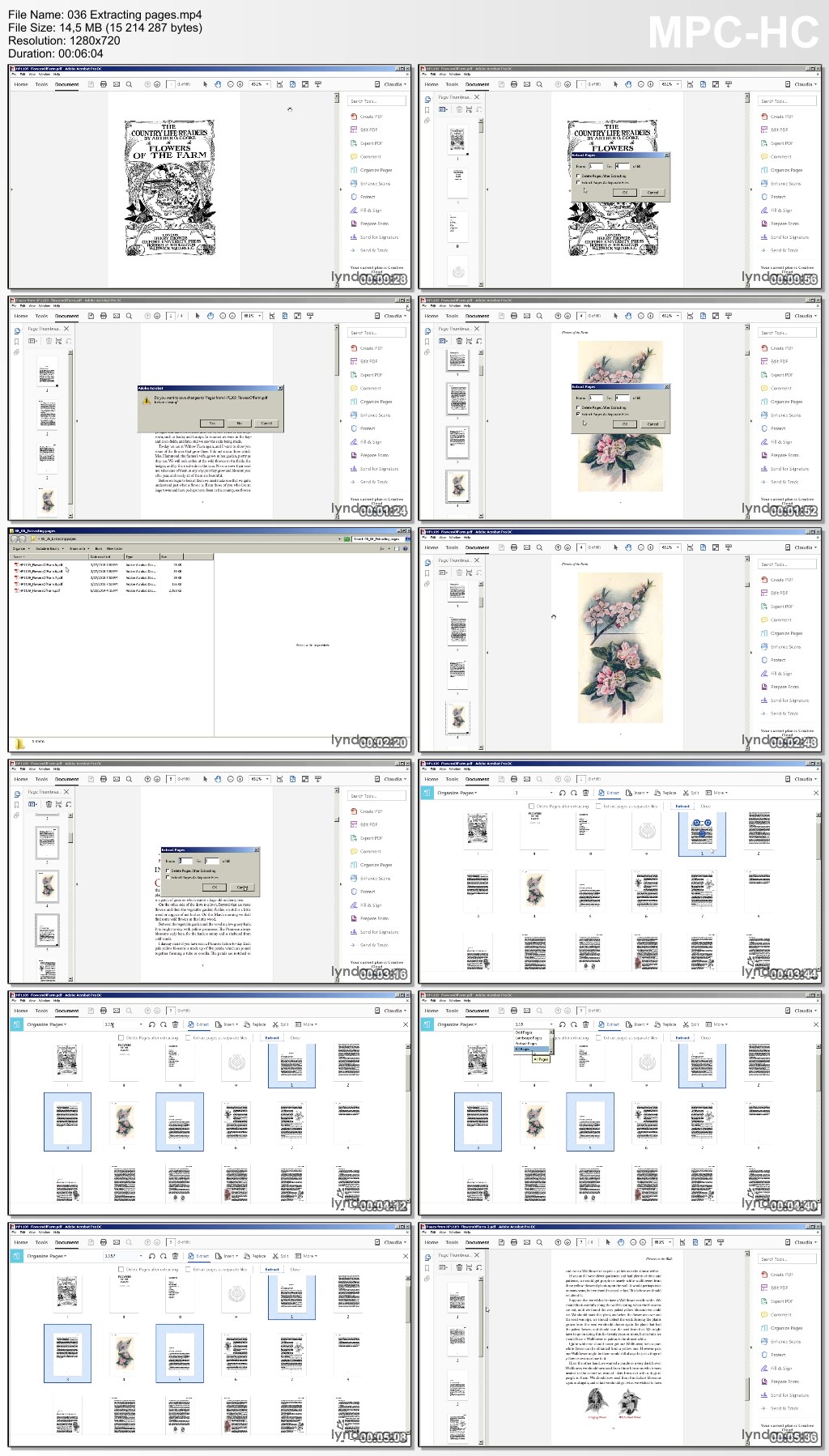Tick Extract Pages As Separate Files, 00:03:16 dialog
Viewport: 829px width, 1456px height.
(168, 877)
